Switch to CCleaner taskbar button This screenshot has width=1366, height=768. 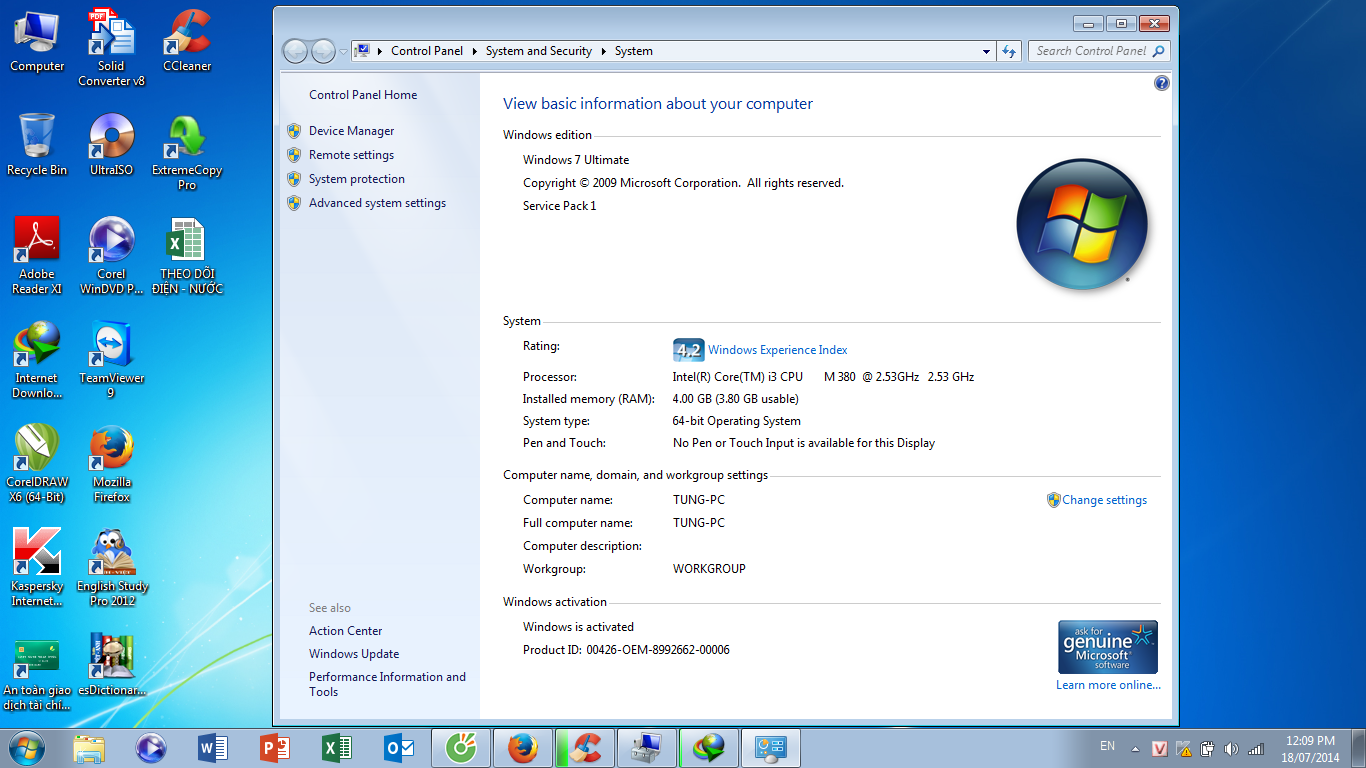point(585,748)
